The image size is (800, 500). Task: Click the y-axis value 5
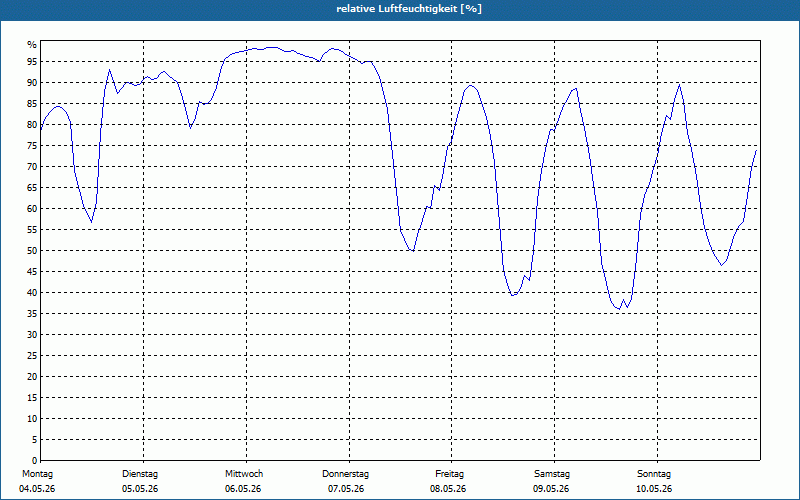(x=35, y=440)
